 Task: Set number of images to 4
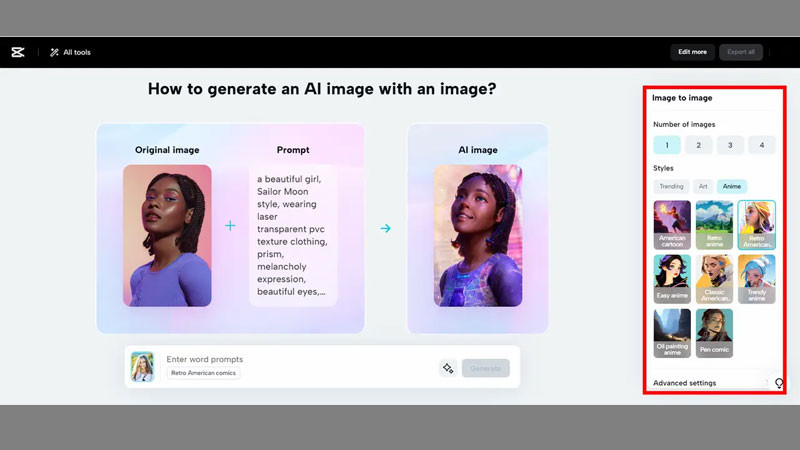click(x=761, y=145)
